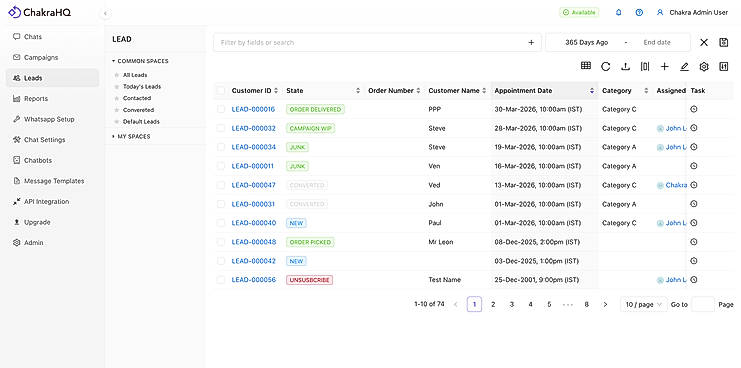Open the 10 / page dropdown
This screenshot has height=368, width=741.
(x=643, y=305)
